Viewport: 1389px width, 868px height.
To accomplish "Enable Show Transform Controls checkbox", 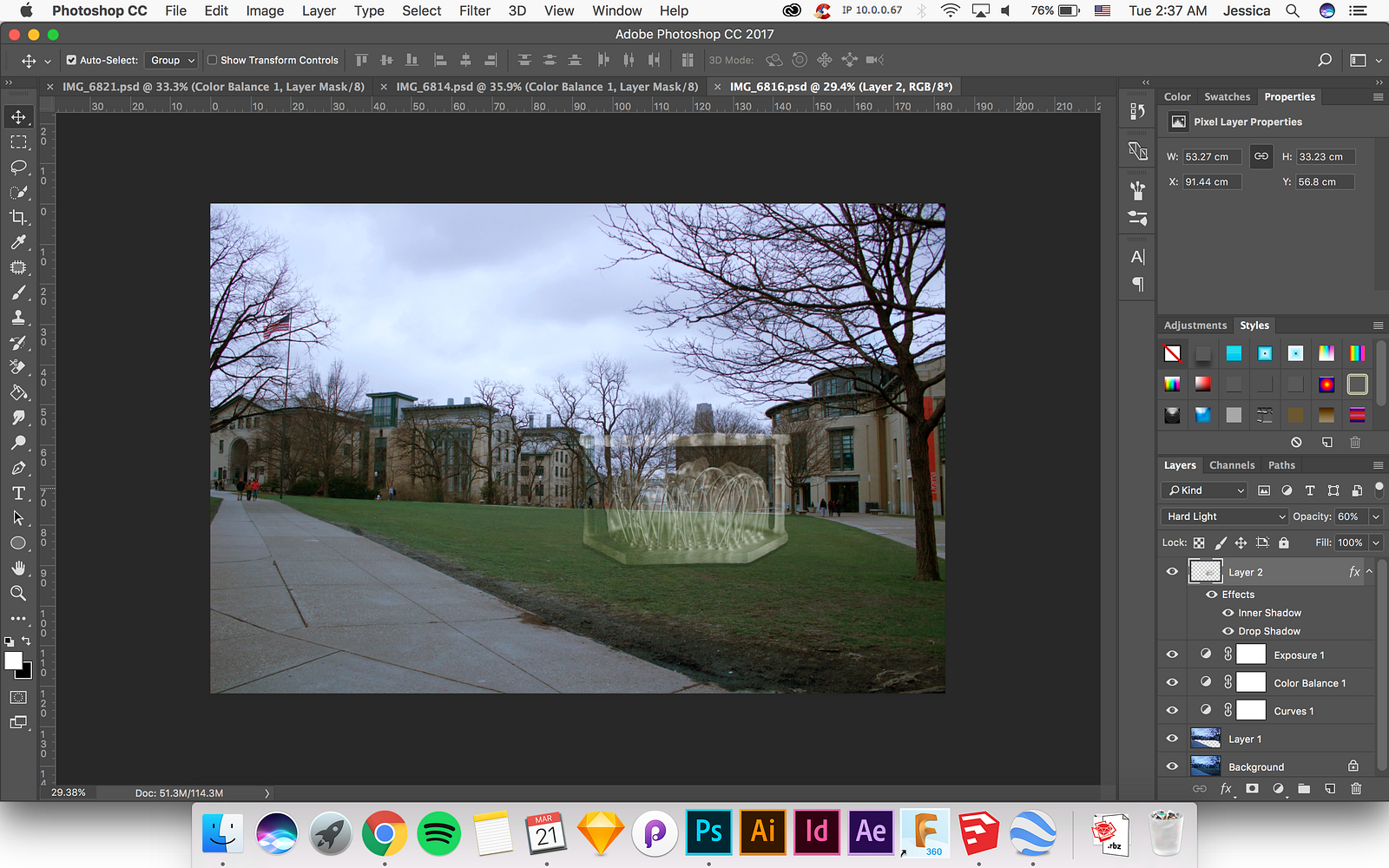I will [x=212, y=60].
